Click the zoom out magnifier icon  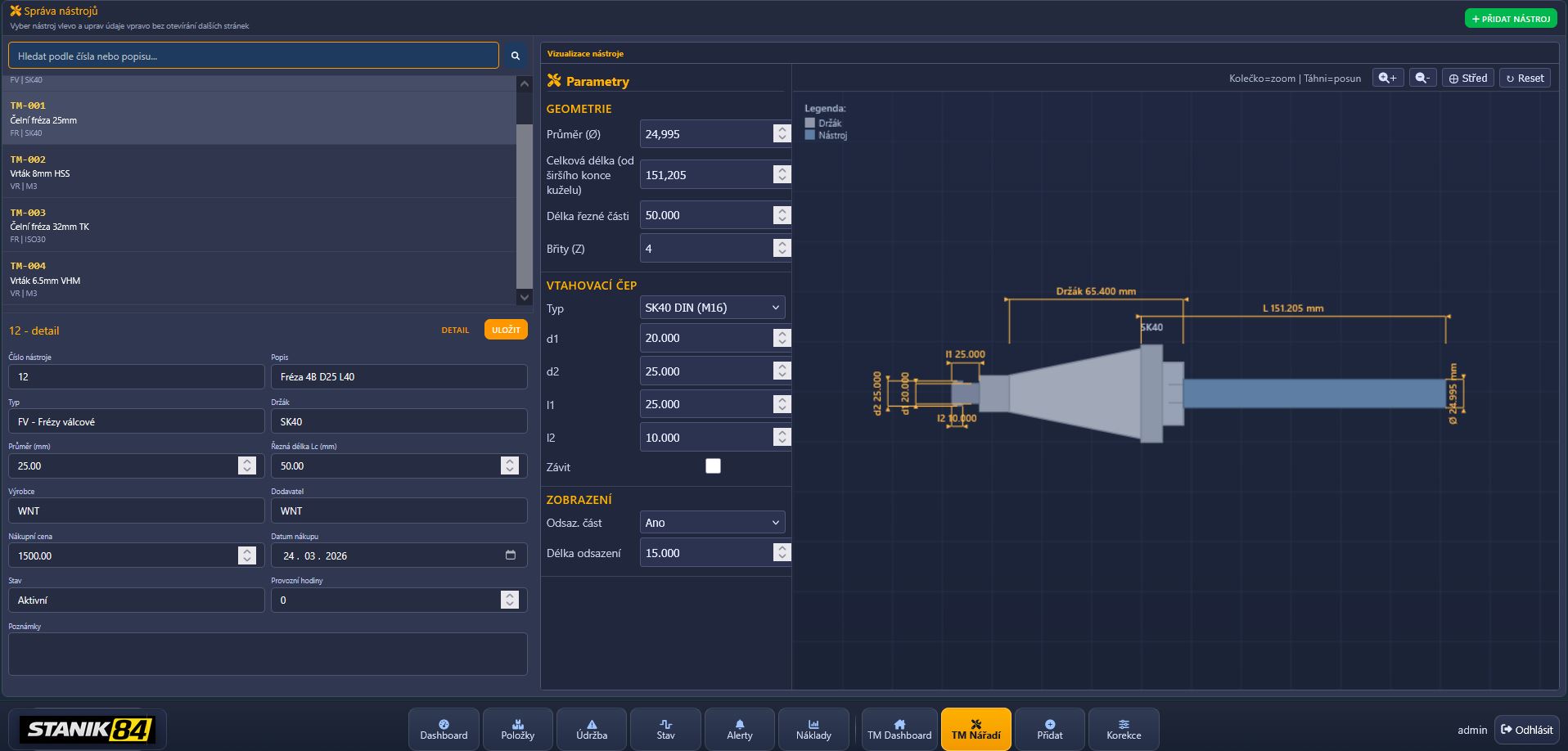1422,78
